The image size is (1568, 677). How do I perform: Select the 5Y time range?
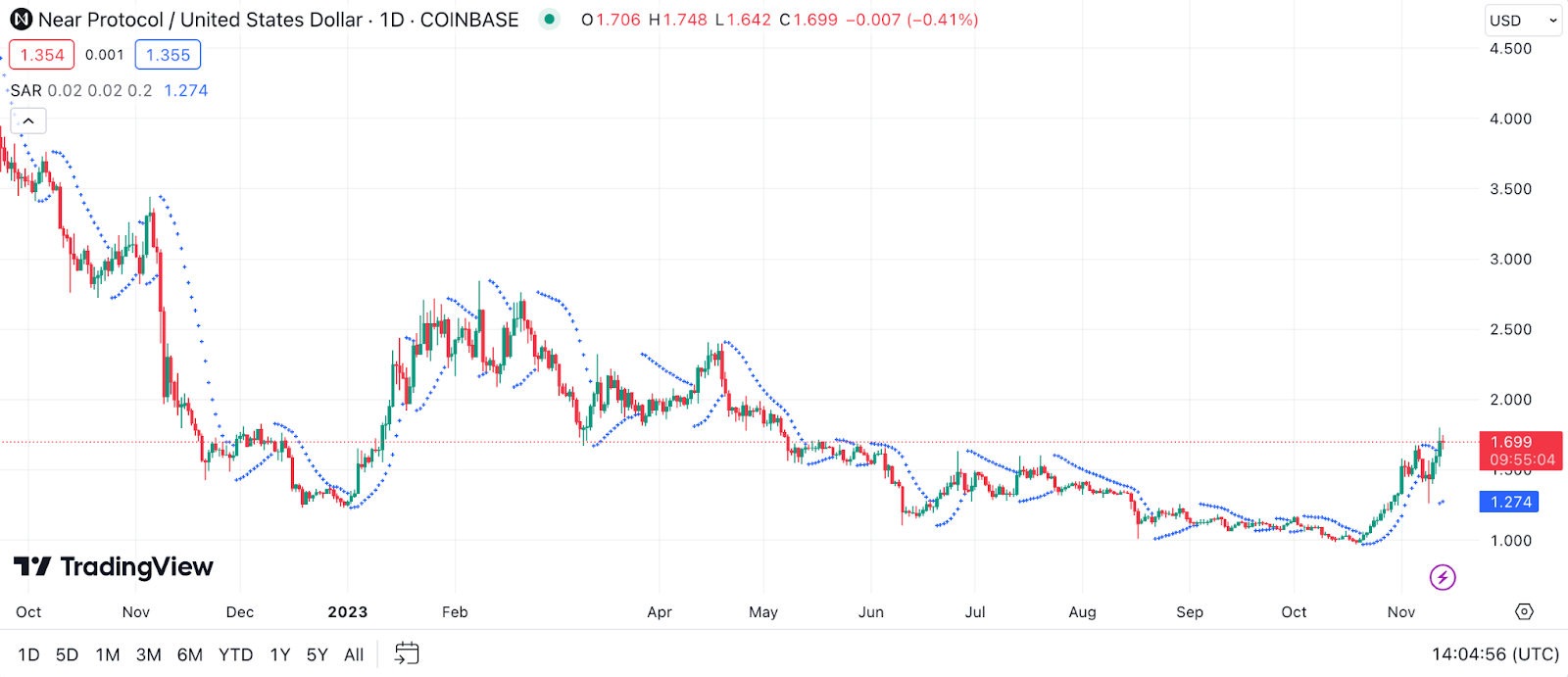pyautogui.click(x=318, y=654)
